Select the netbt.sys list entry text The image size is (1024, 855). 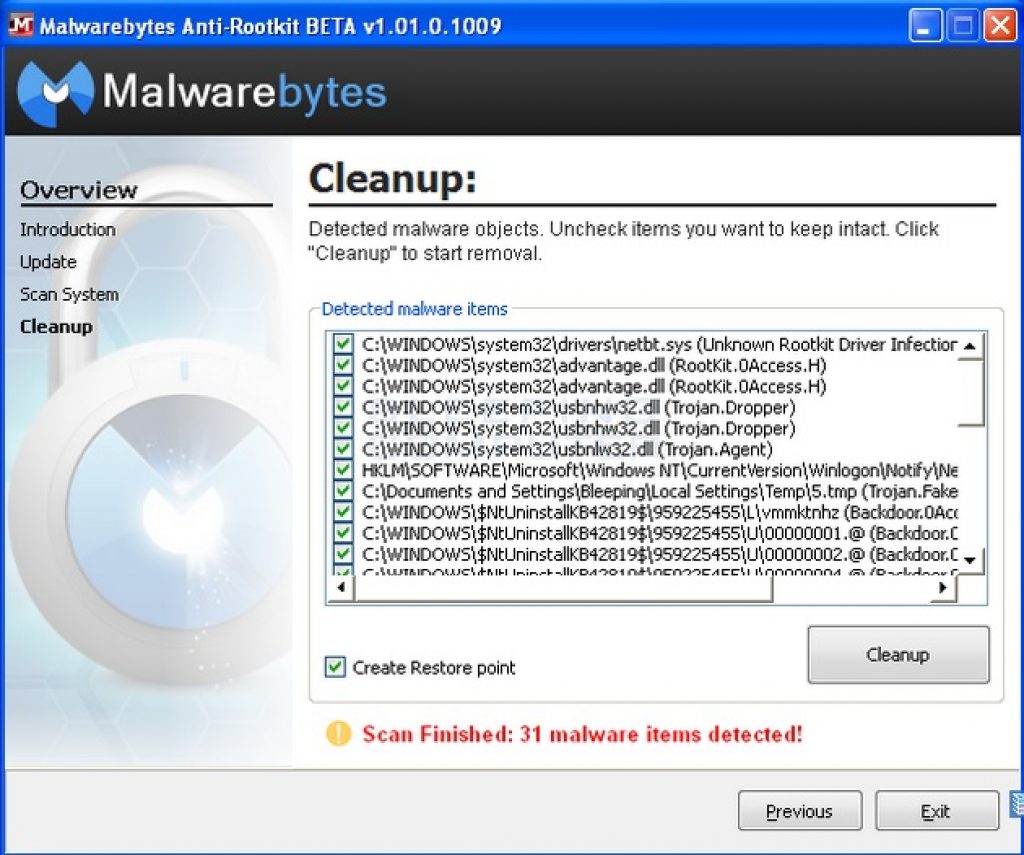660,344
